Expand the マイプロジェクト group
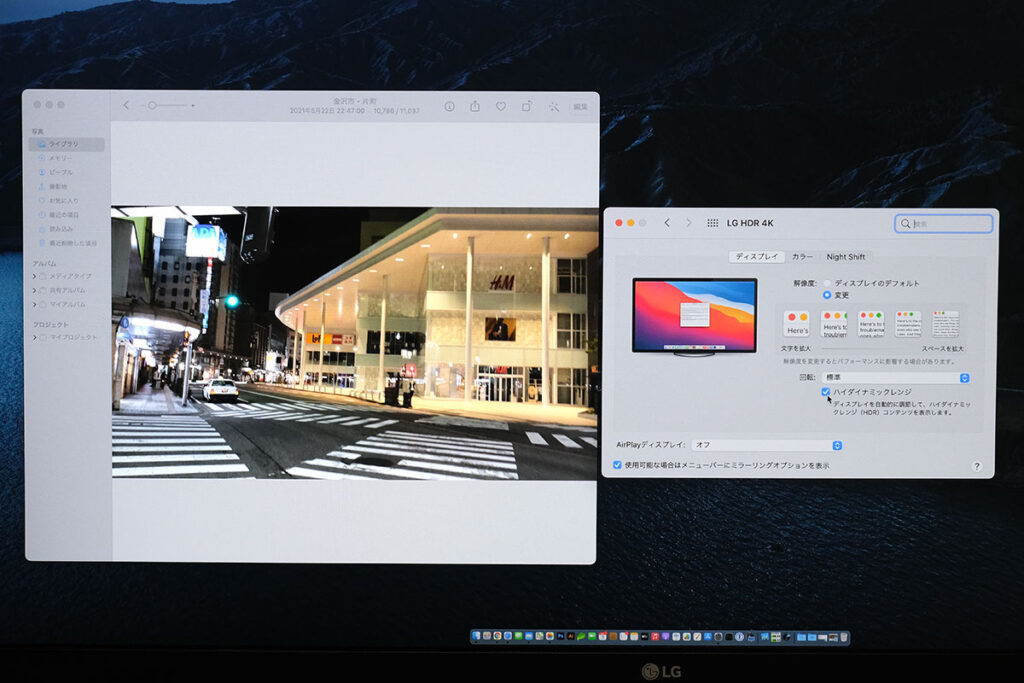 click(x=34, y=338)
